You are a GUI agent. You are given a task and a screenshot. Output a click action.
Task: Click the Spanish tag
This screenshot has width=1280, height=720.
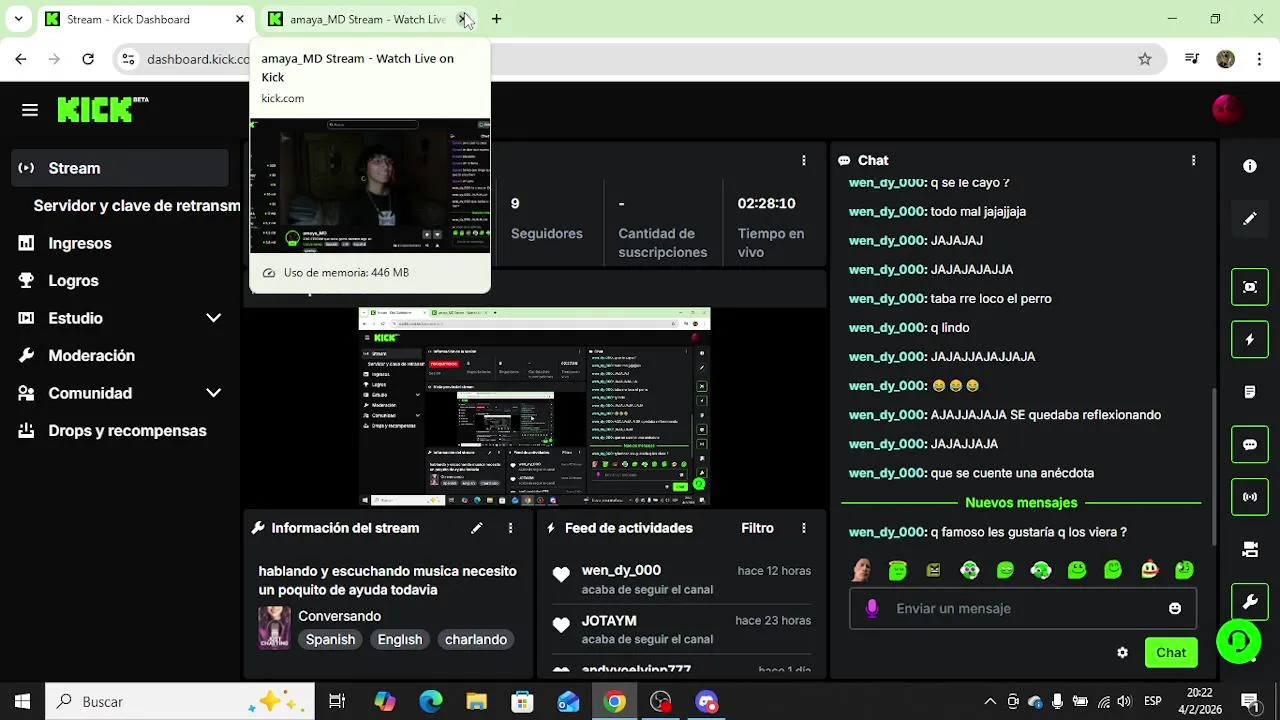tap(330, 640)
